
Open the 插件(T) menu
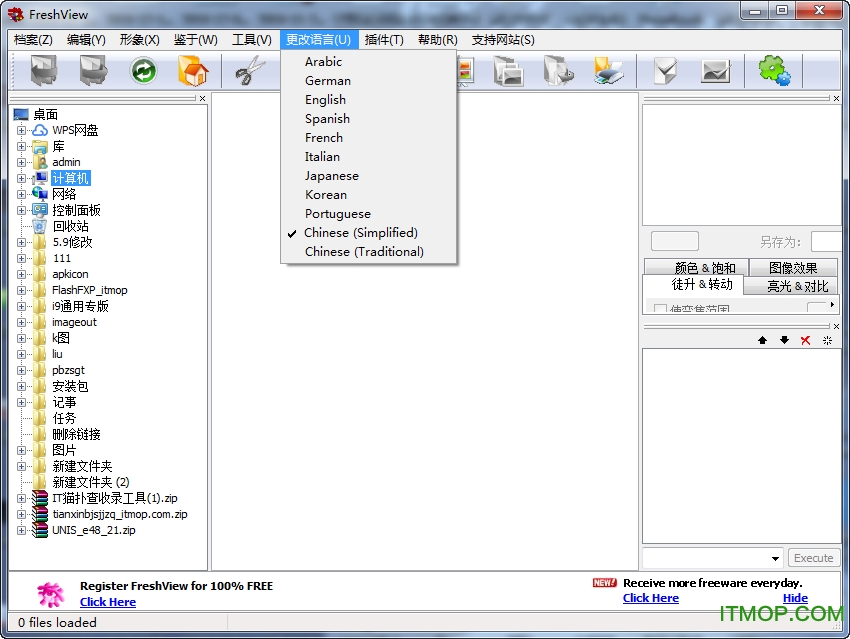384,40
